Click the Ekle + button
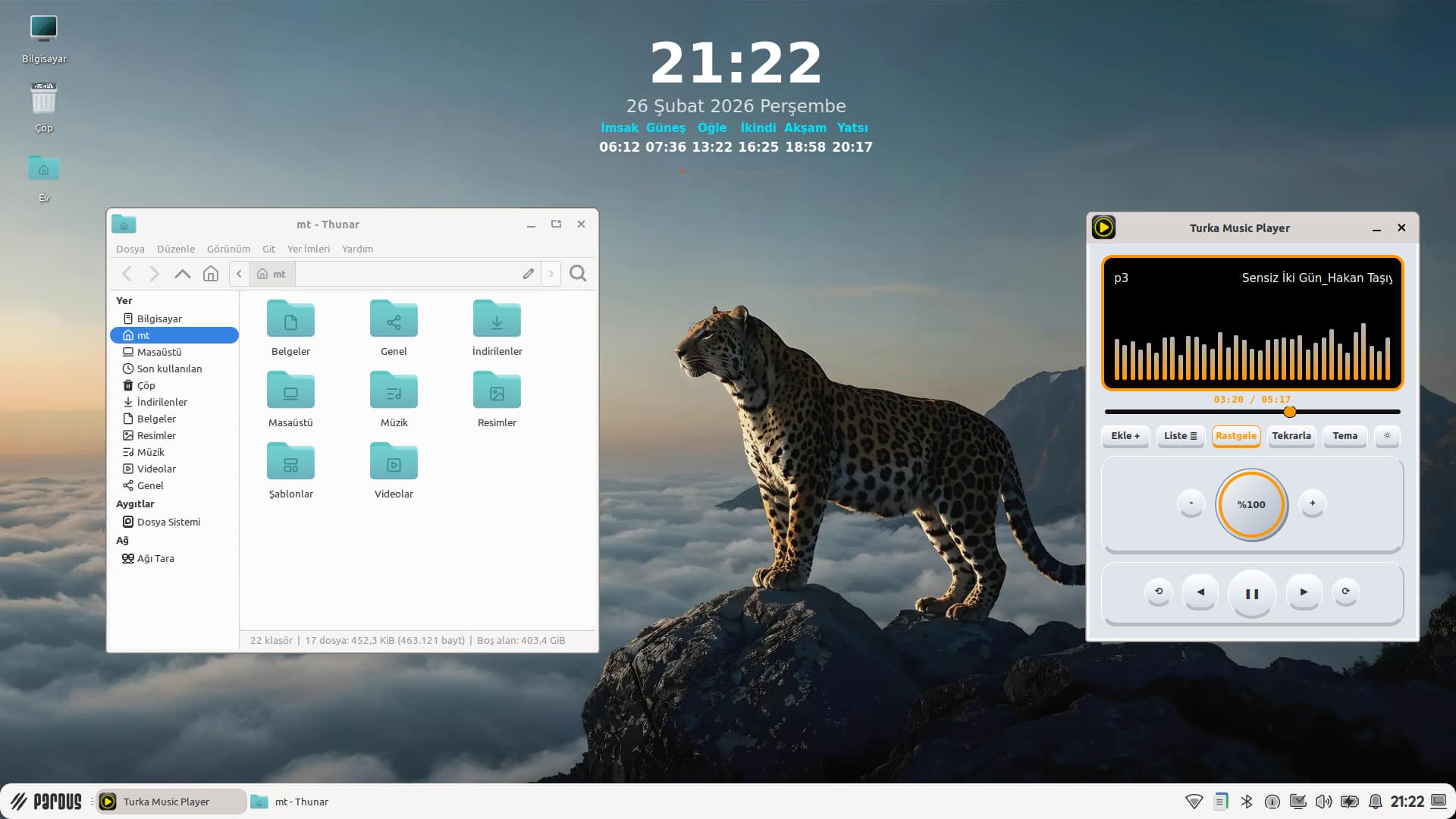Viewport: 1456px width, 819px height. coord(1125,436)
